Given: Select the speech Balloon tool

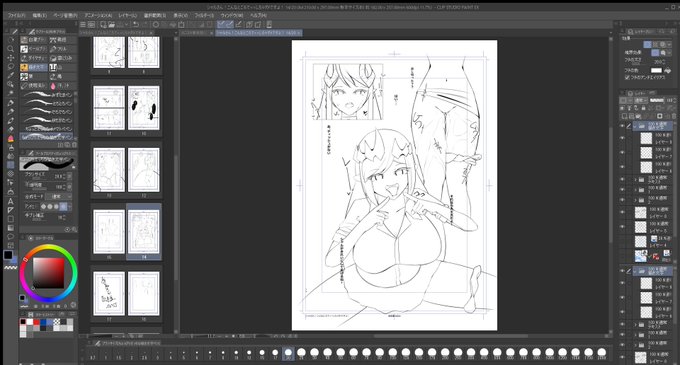Looking at the screenshot, I should coord(11,237).
